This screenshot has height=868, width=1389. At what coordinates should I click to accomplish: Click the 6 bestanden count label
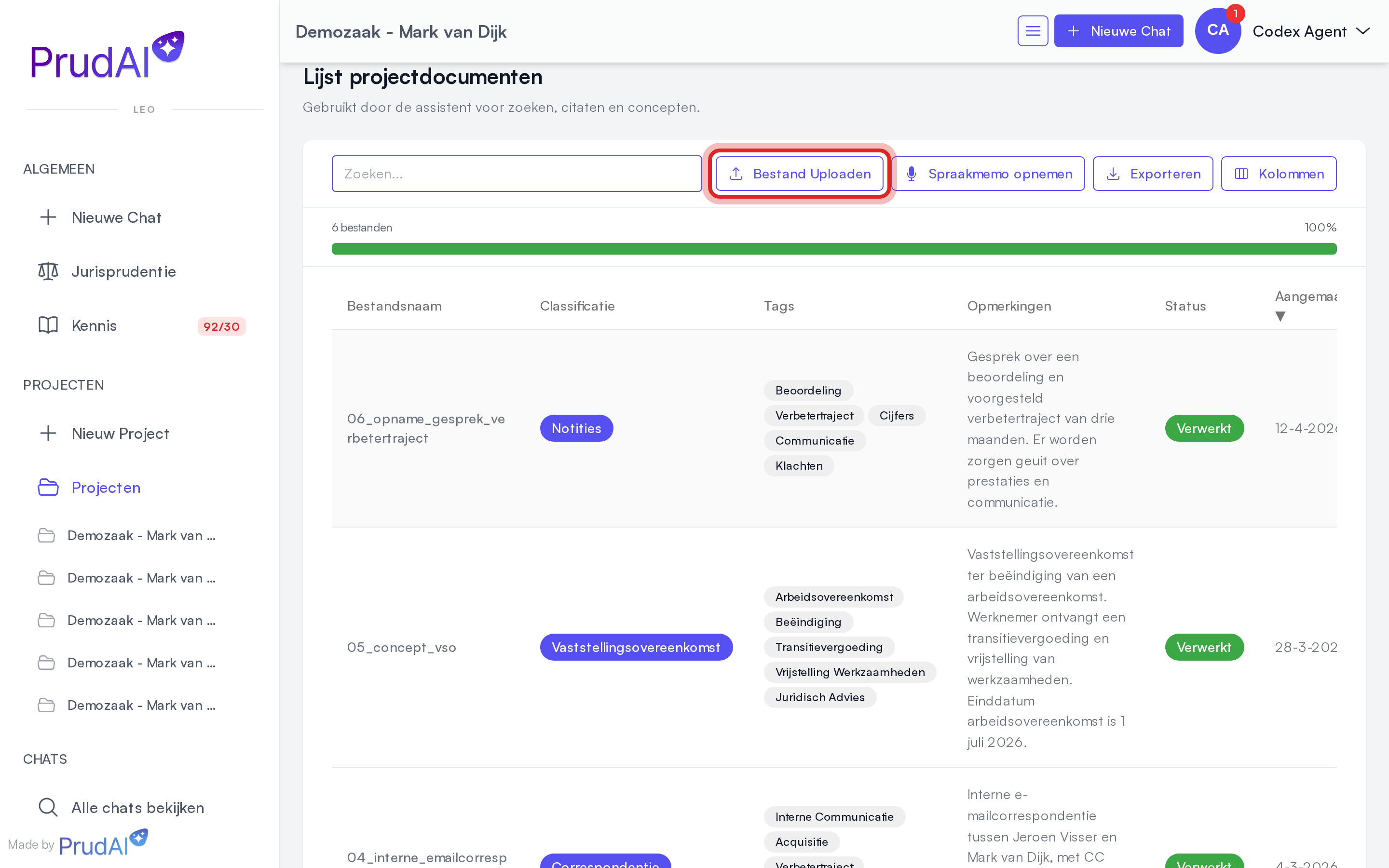point(362,227)
